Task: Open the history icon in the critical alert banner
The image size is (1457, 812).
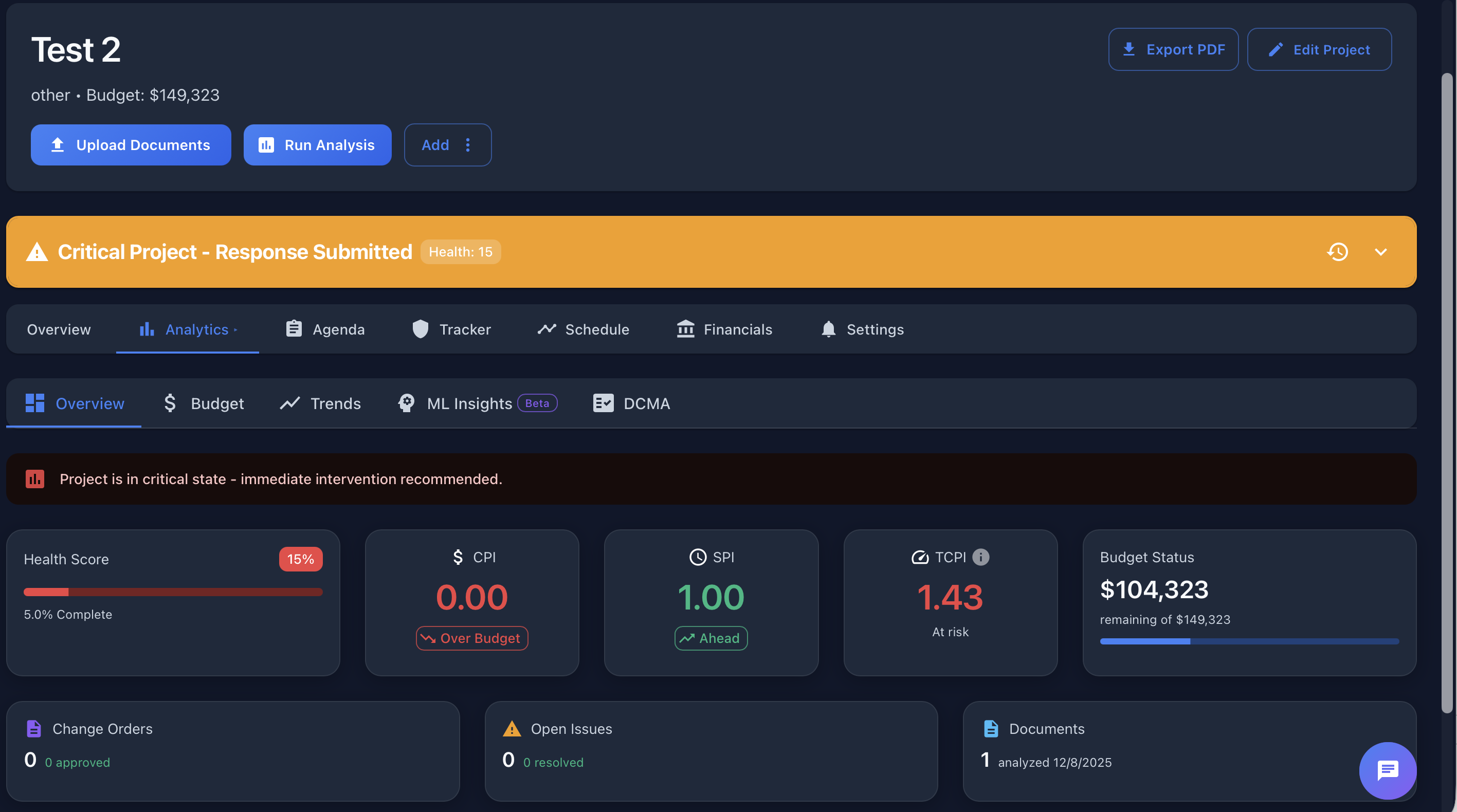Action: (1338, 252)
